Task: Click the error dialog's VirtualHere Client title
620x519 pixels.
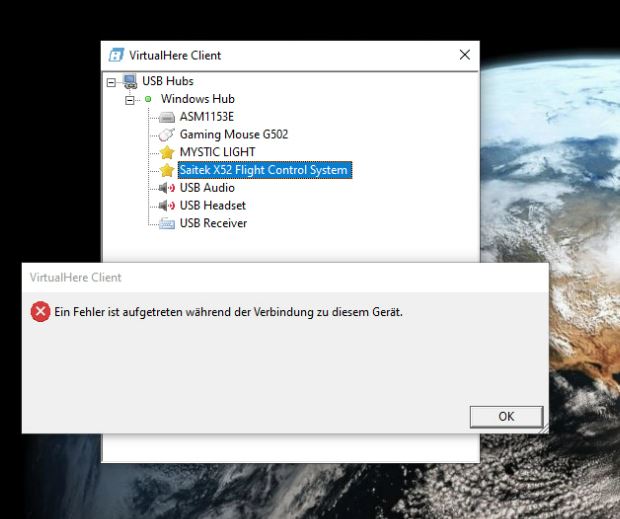Action: pyautogui.click(x=76, y=277)
